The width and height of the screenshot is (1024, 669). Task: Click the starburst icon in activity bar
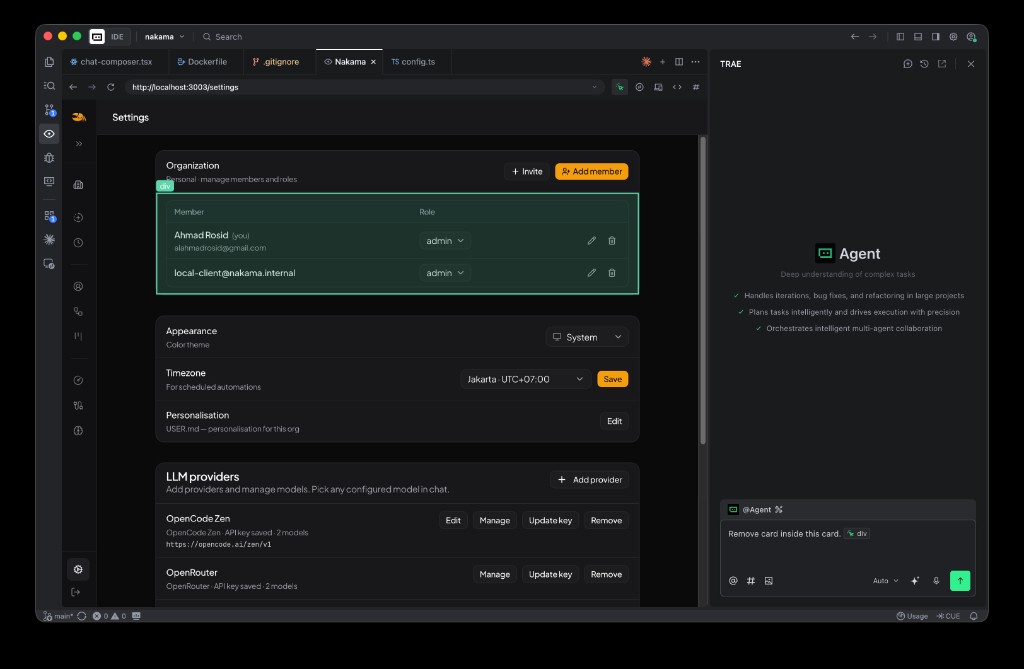pyautogui.click(x=49, y=240)
